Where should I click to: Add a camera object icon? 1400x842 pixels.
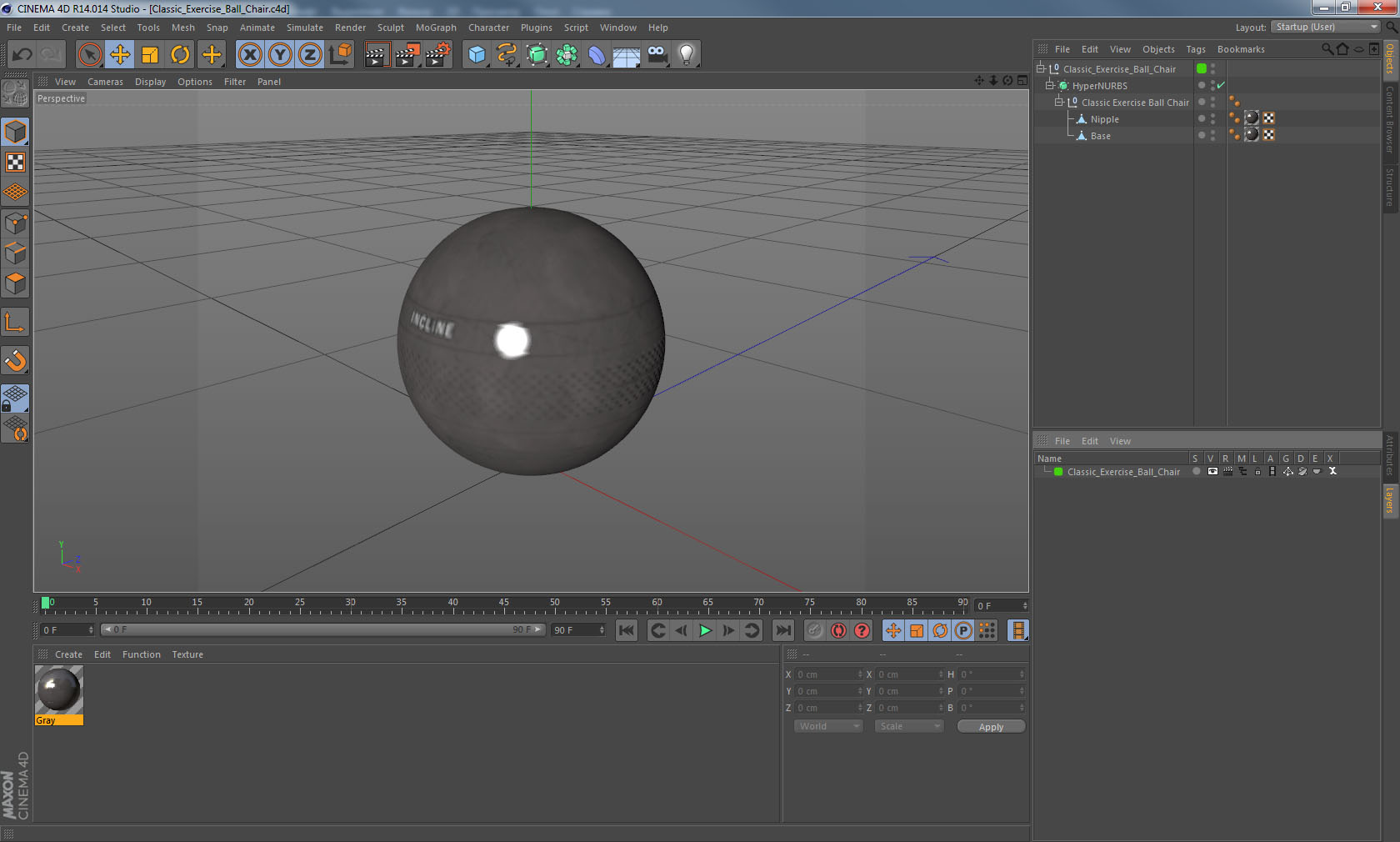[x=657, y=55]
